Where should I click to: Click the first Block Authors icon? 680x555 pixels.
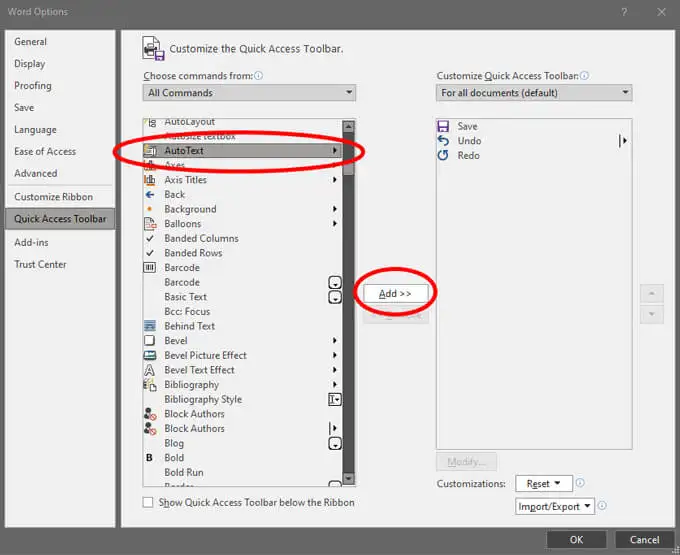[150, 414]
